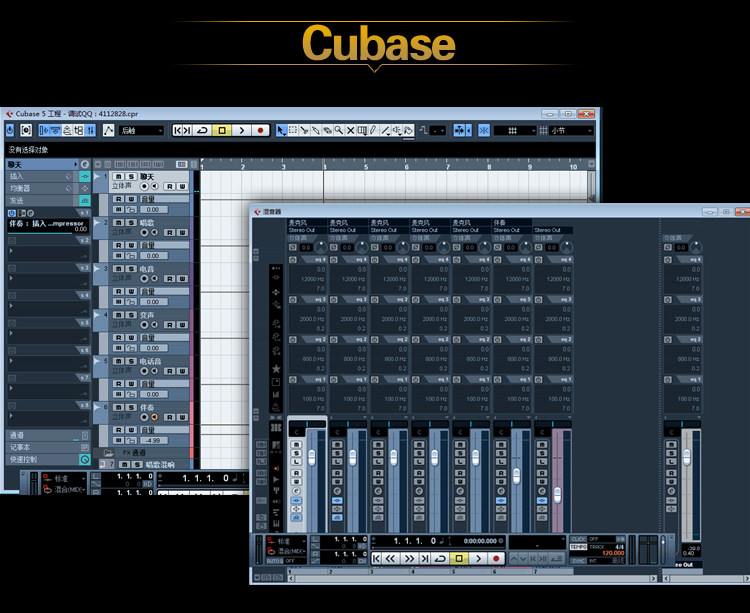
Task: Solo the 聊天 track
Action: (131, 176)
